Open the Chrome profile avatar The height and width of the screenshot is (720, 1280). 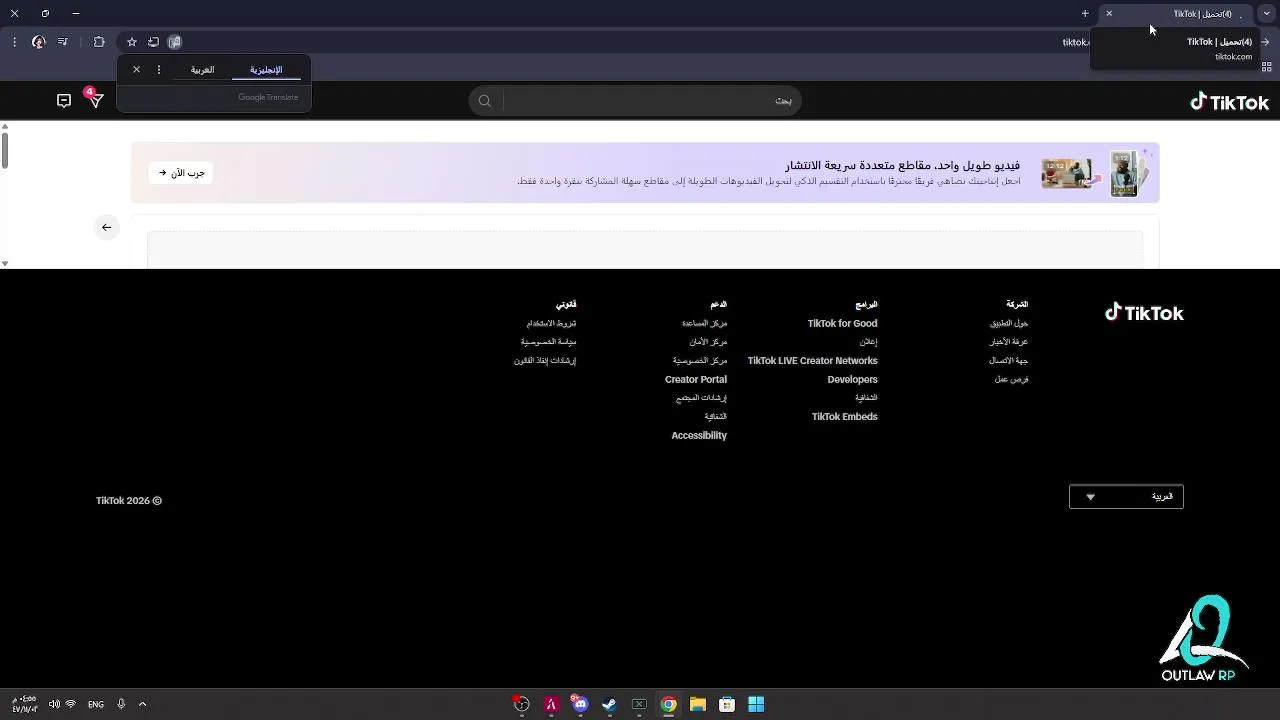pos(39,42)
